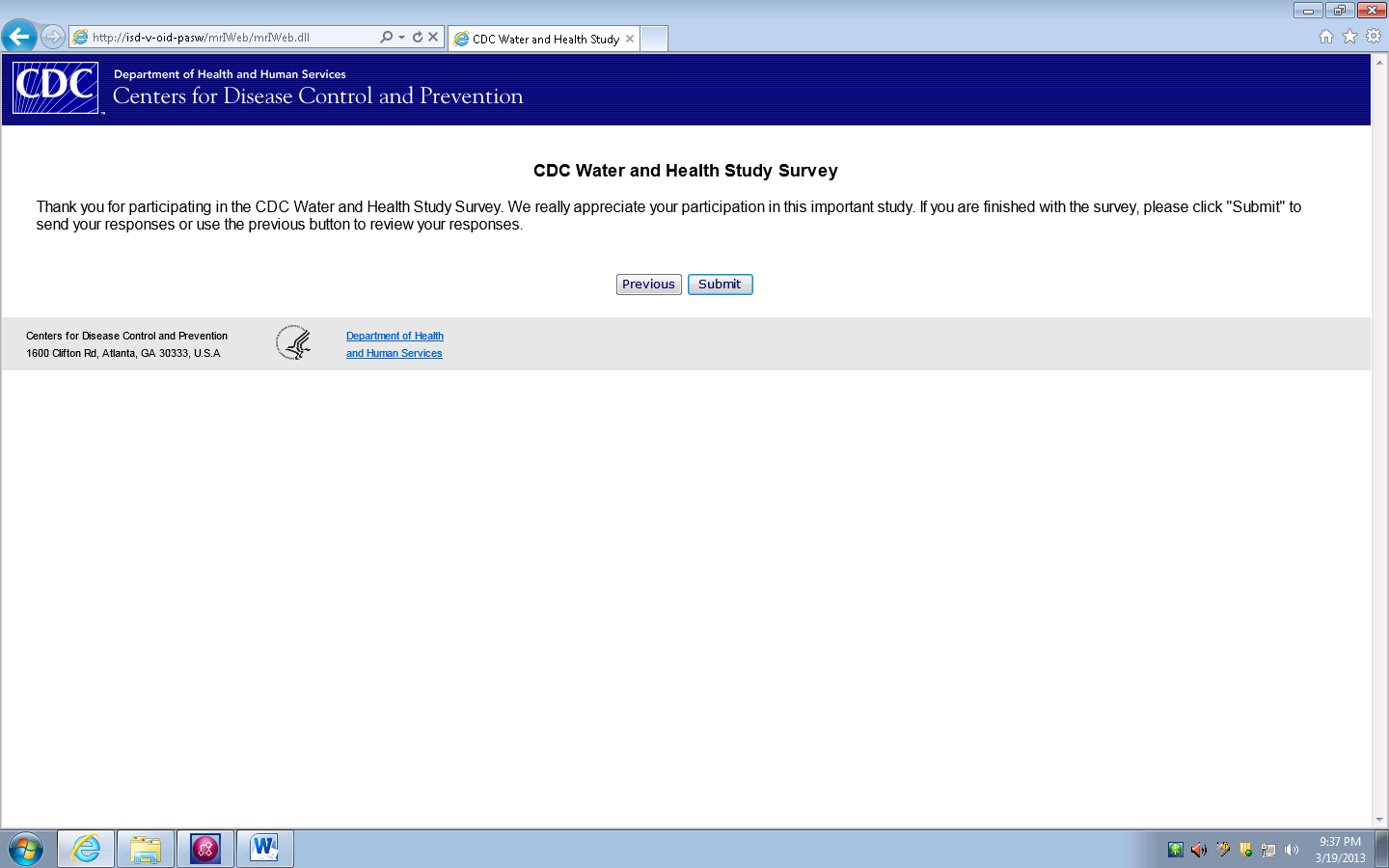Select the CDC Water and Health Study tab
The image size is (1389, 868).
tap(544, 39)
